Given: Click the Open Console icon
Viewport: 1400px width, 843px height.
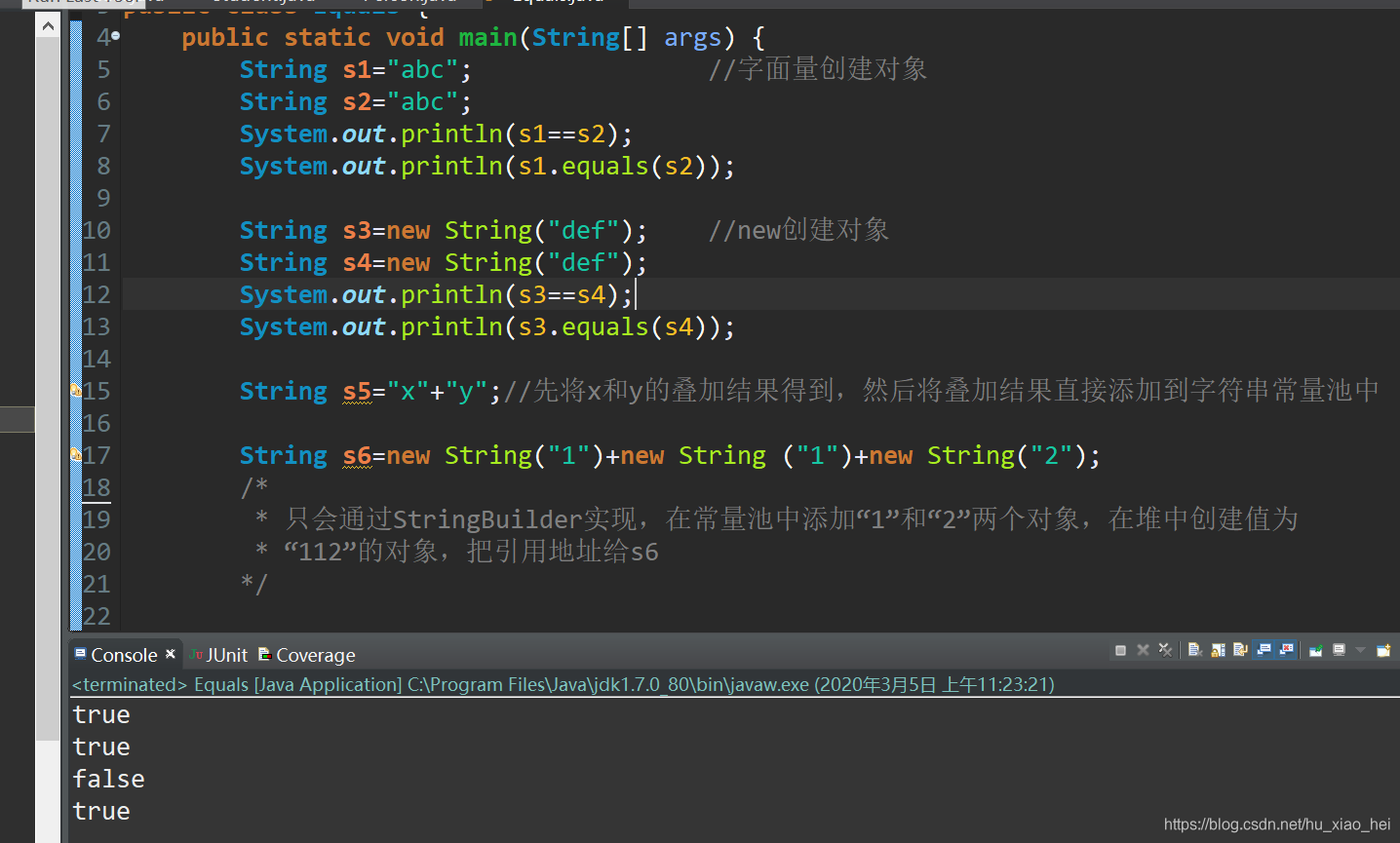Looking at the screenshot, I should pos(1383,650).
